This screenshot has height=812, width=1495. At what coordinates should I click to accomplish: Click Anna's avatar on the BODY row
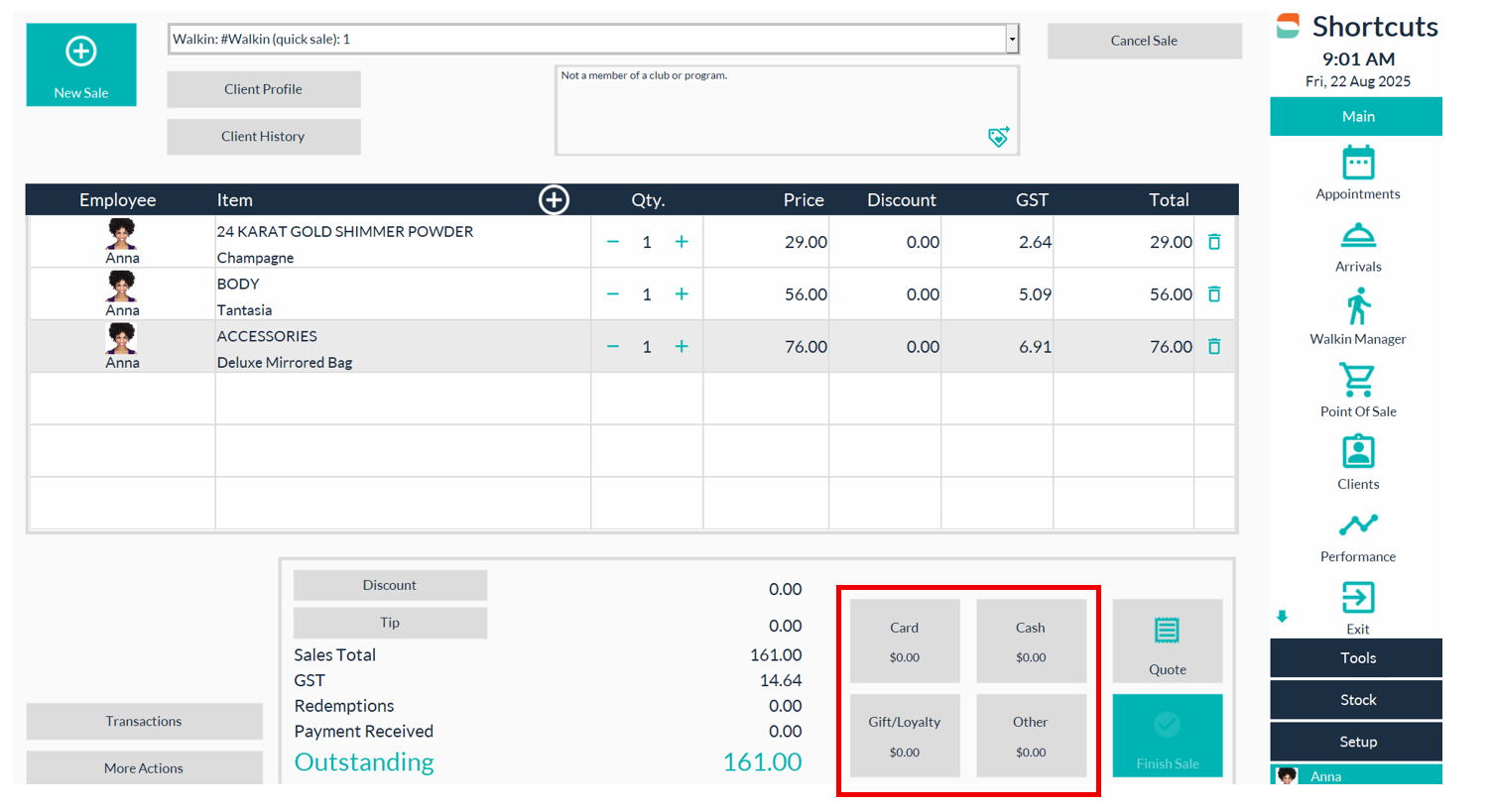(x=122, y=287)
